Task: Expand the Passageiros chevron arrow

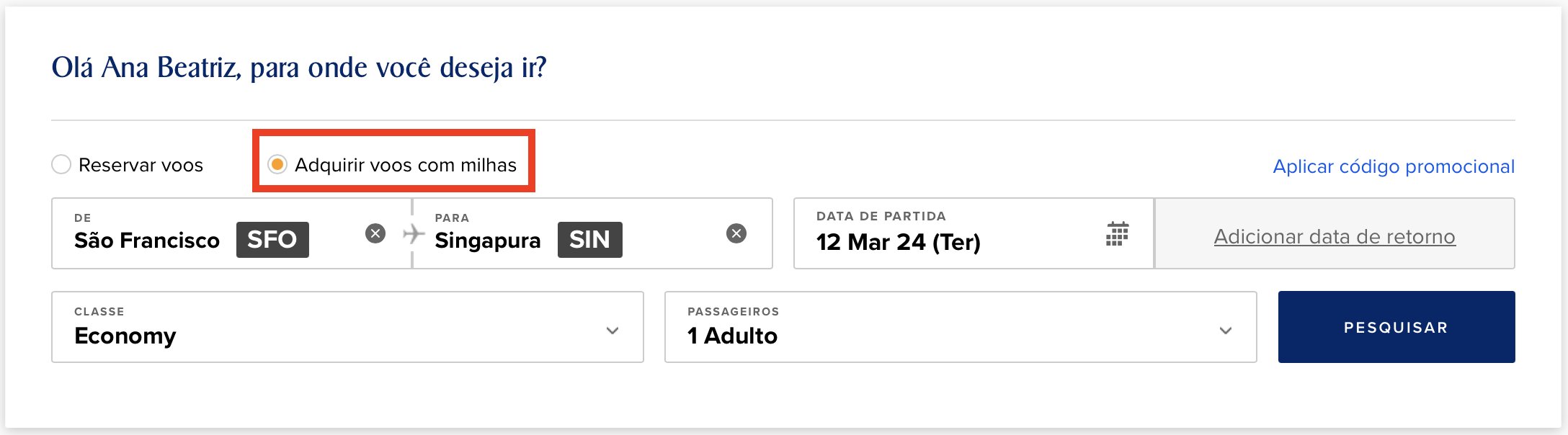Action: pyautogui.click(x=1226, y=331)
